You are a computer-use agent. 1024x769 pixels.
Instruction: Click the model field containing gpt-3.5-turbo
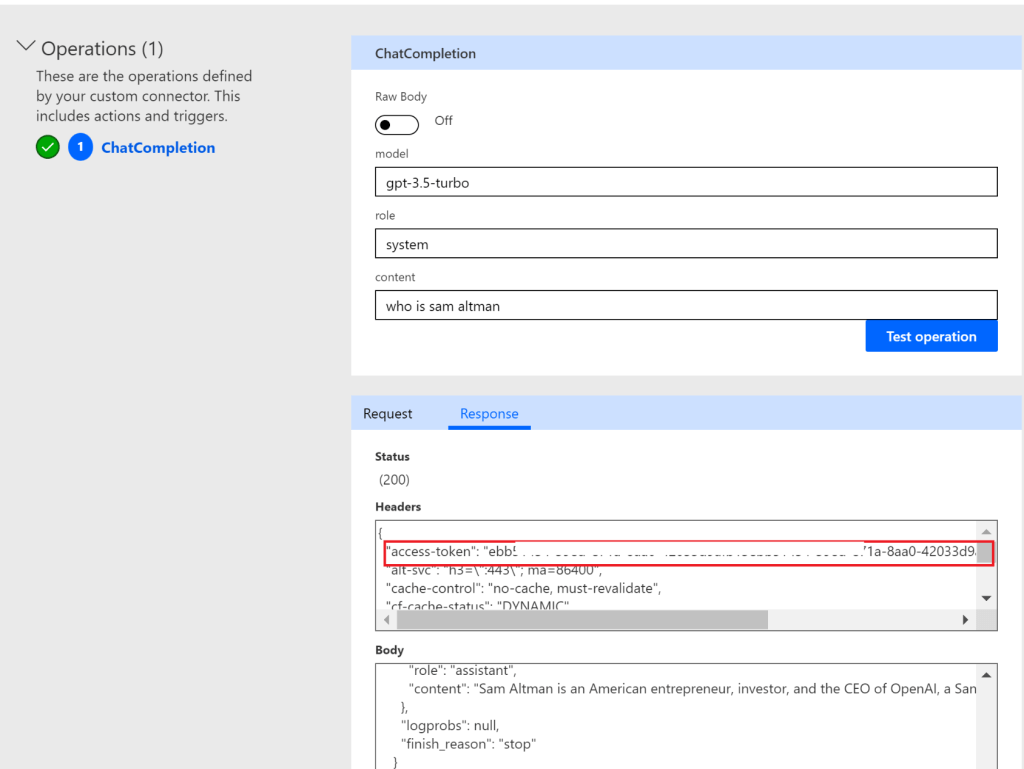coord(686,182)
